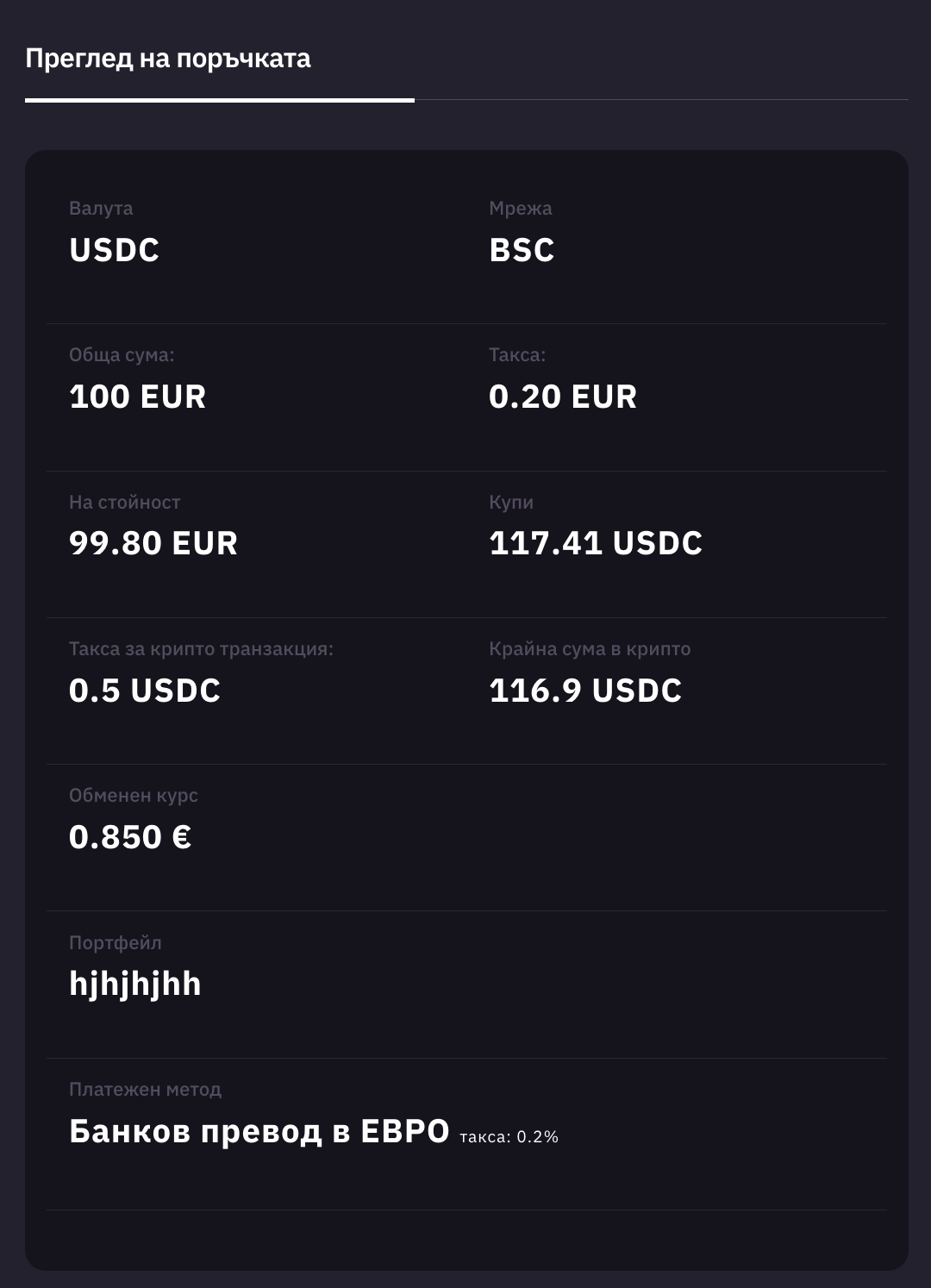Click the "Крайна сума в крипто" label

click(590, 649)
